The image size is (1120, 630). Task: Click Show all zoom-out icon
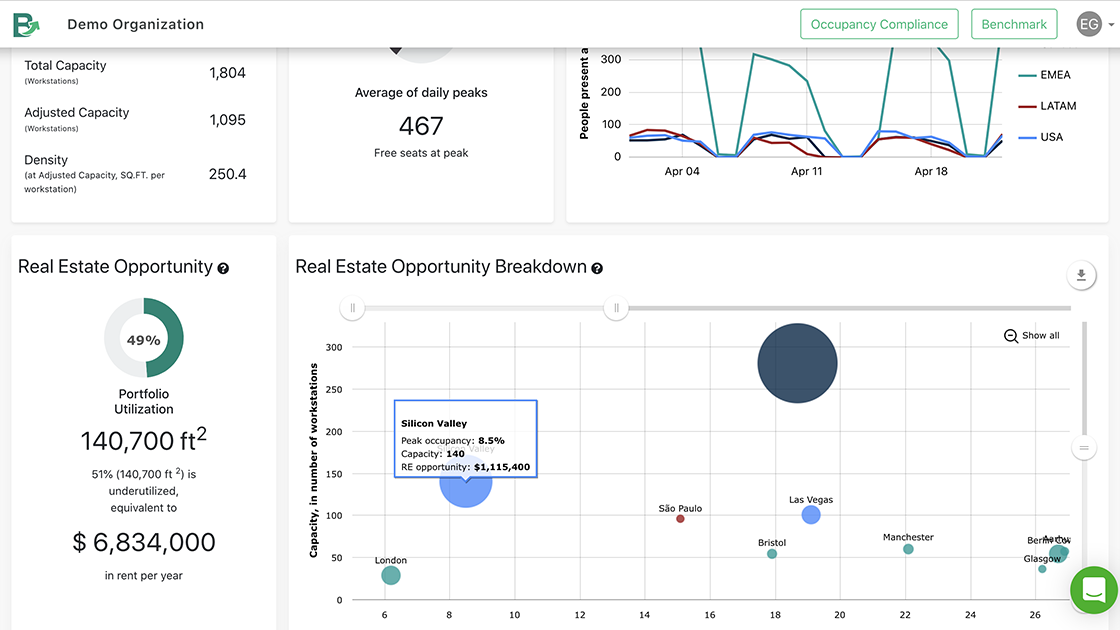click(1011, 336)
